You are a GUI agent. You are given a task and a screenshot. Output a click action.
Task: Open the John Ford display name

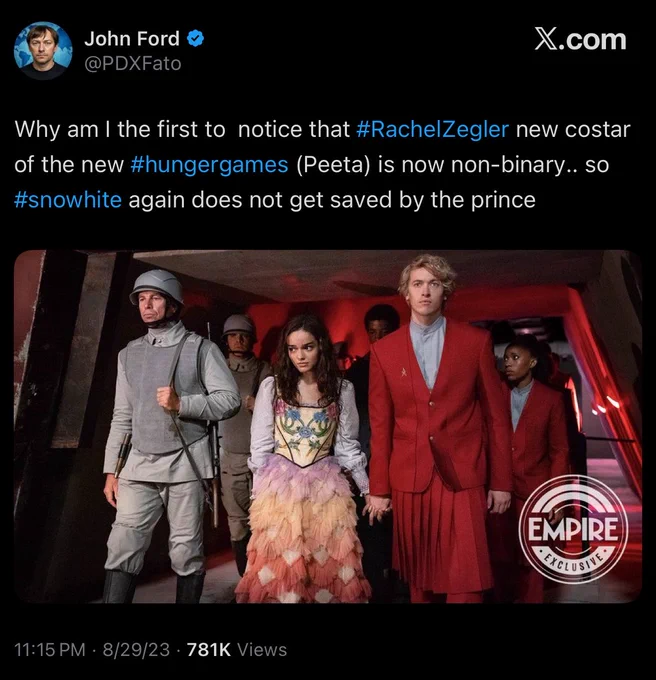(x=132, y=39)
